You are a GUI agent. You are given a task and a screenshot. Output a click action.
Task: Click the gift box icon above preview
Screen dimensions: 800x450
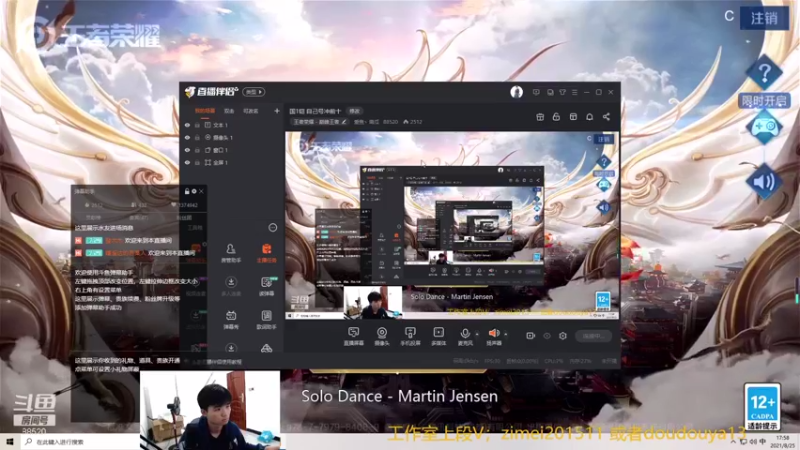coord(540,117)
